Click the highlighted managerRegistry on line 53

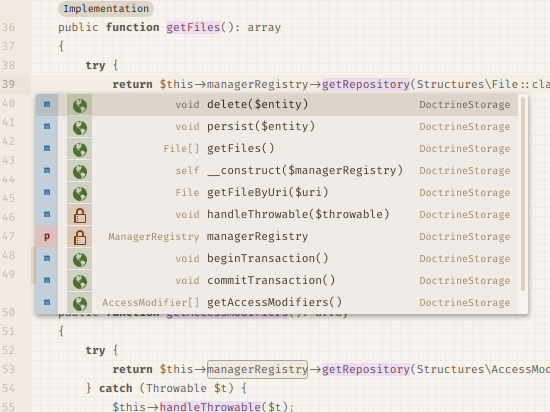(x=257, y=369)
